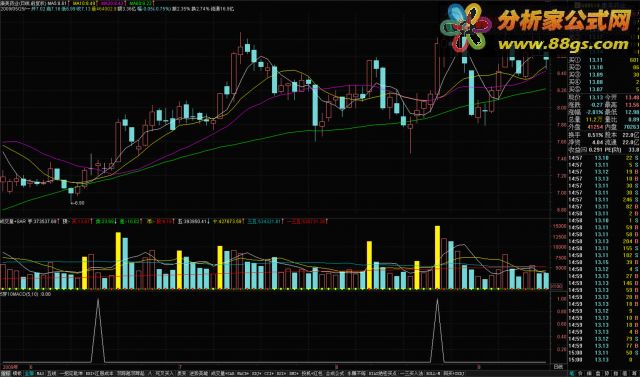This screenshot has height=377, width=640.
Task: Click the first white signal spike in bottom pane
Action: tap(98, 330)
